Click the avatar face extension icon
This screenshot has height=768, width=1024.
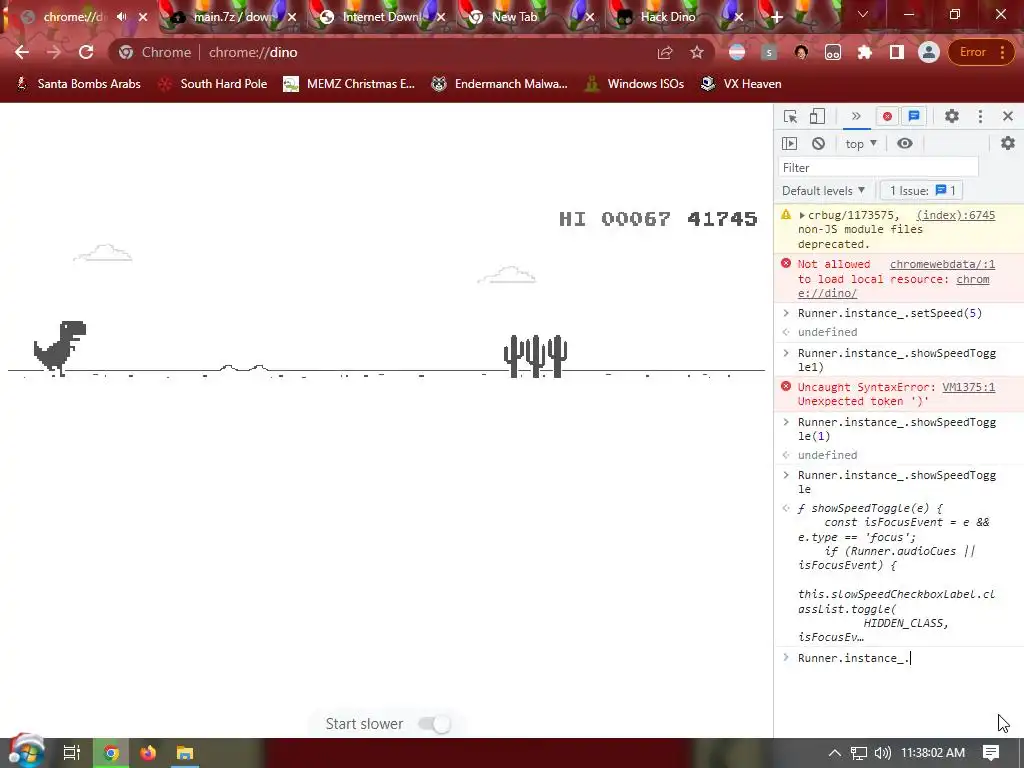[801, 52]
